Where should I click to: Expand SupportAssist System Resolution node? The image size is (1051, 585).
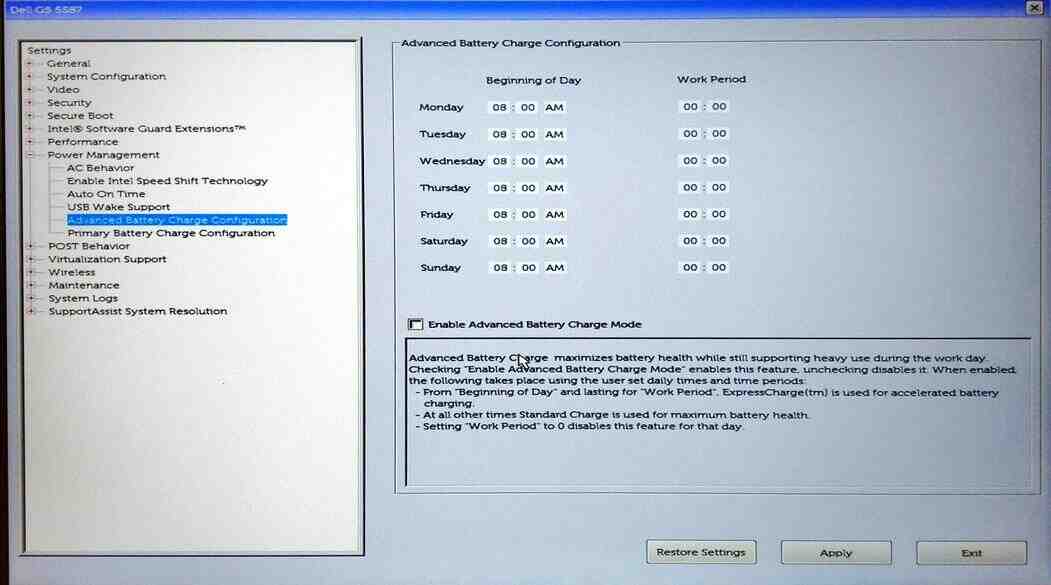pyautogui.click(x=30, y=312)
